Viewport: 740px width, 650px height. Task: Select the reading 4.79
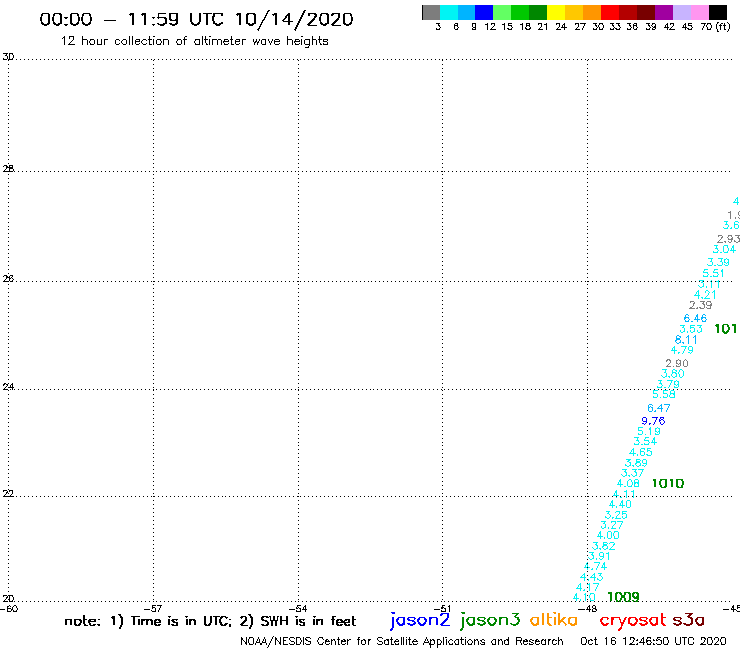coord(682,350)
